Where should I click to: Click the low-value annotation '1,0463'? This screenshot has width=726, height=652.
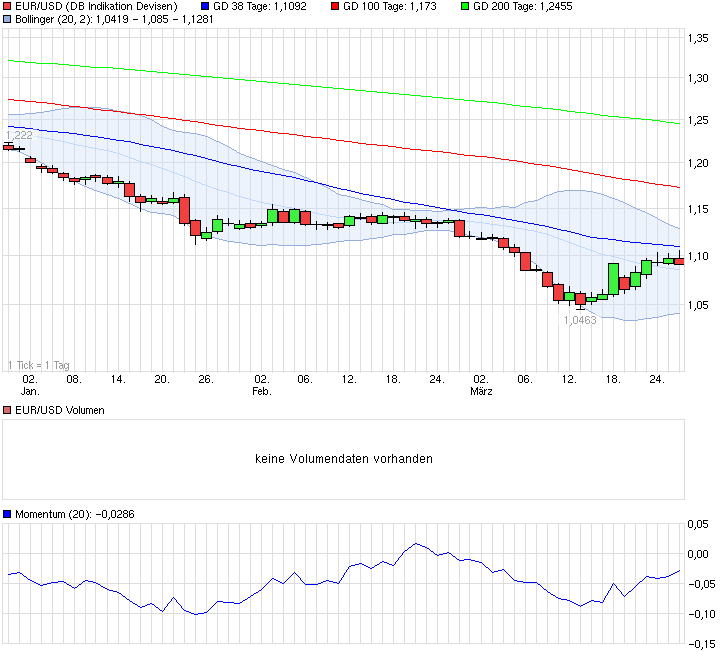(x=580, y=320)
